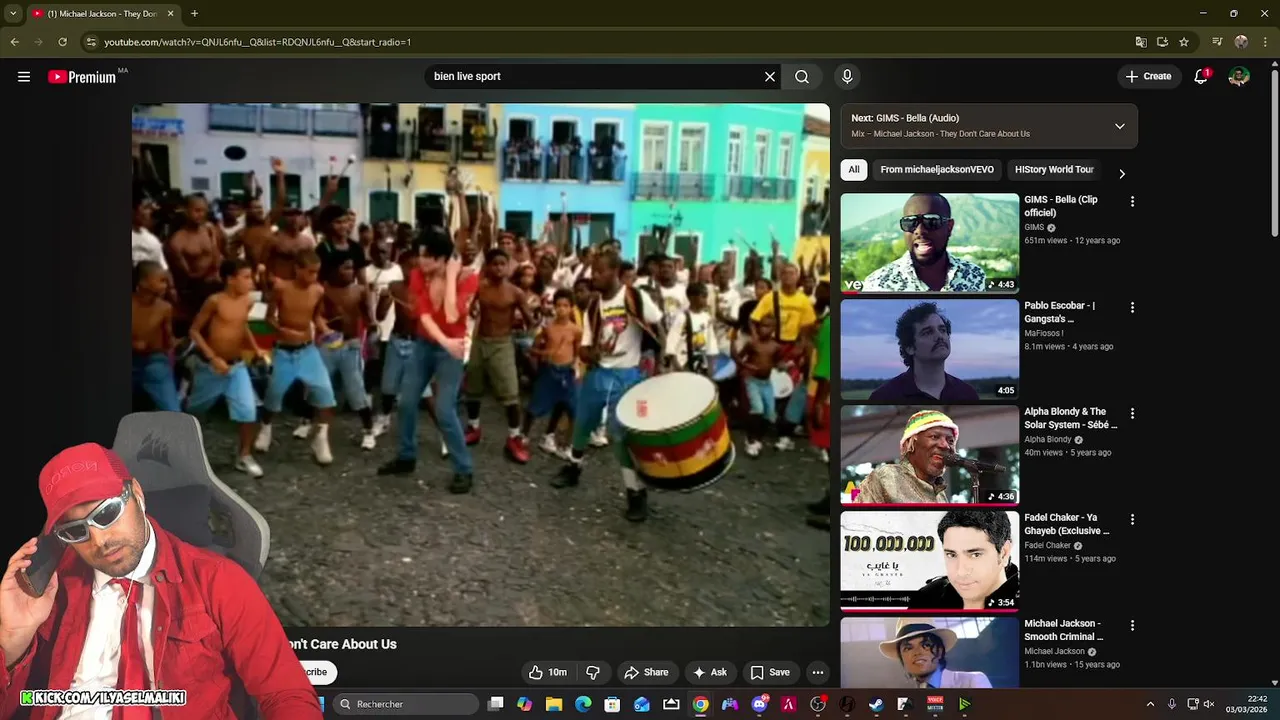Click the install app icon in address bar
Image resolution: width=1280 pixels, height=720 pixels.
[1162, 42]
